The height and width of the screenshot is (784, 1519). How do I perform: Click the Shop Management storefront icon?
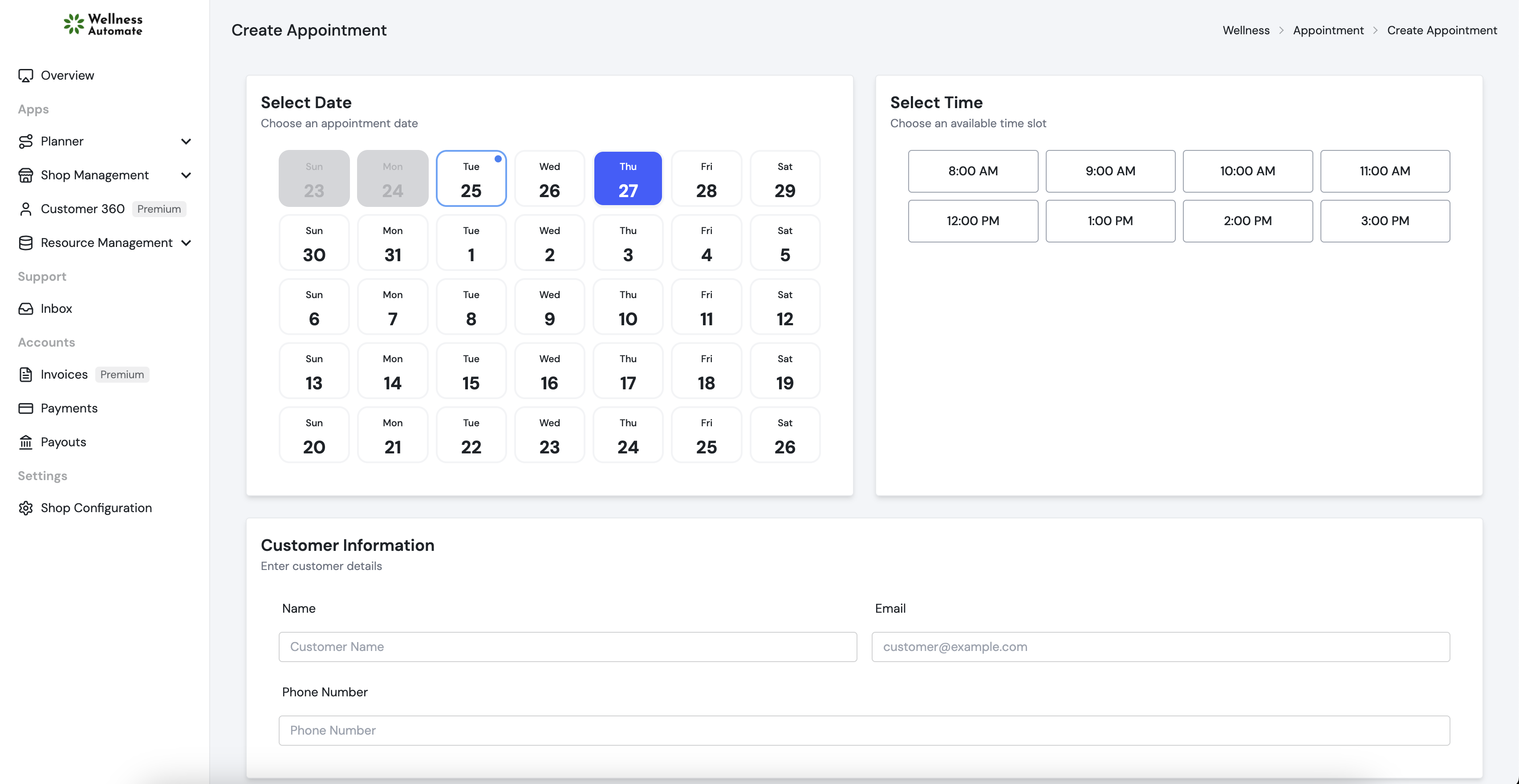coord(26,174)
